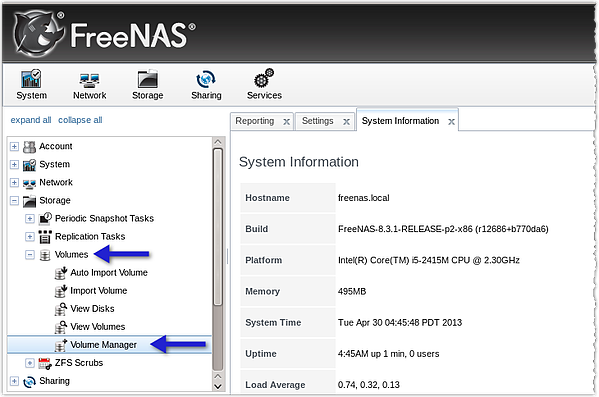The image size is (599, 397).
Task: Select Auto Import Volume entry
Action: [109, 272]
